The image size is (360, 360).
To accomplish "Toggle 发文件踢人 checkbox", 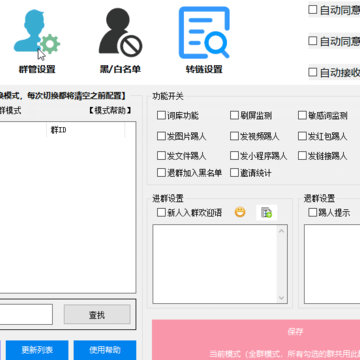I will pyautogui.click(x=161, y=156).
